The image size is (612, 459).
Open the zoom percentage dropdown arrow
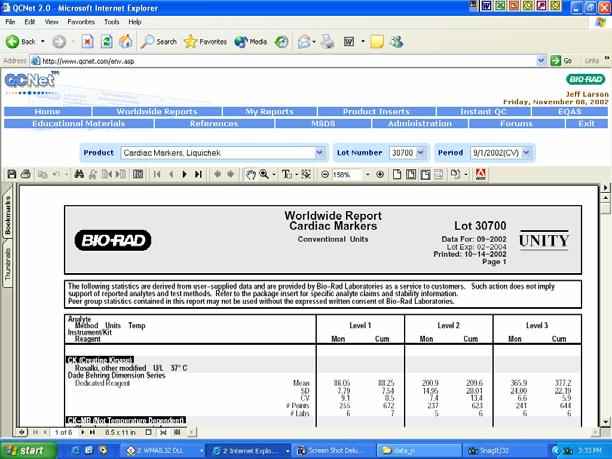coord(367,174)
